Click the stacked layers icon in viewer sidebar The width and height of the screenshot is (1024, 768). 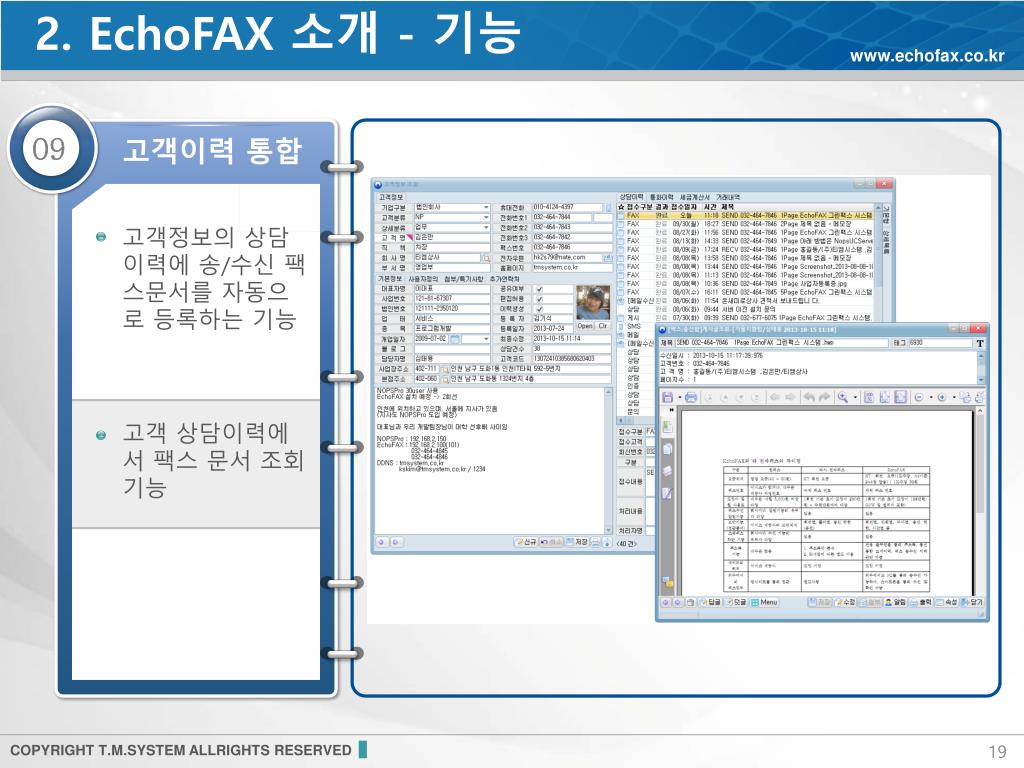click(667, 471)
